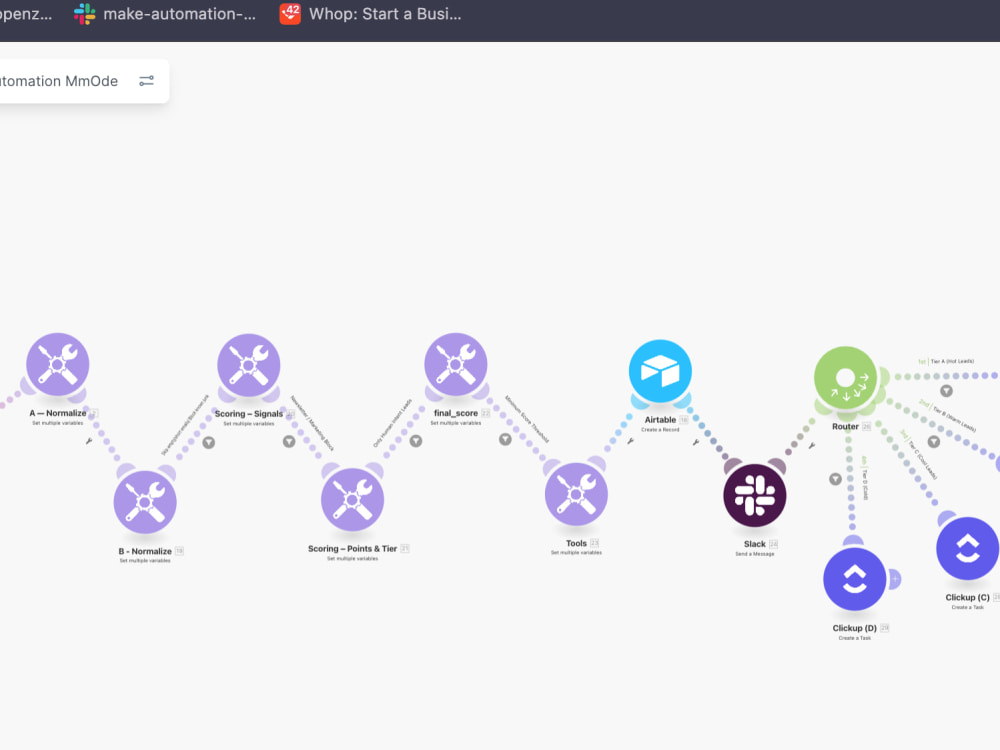Open the Tier D (Cold) route filter

835,478
